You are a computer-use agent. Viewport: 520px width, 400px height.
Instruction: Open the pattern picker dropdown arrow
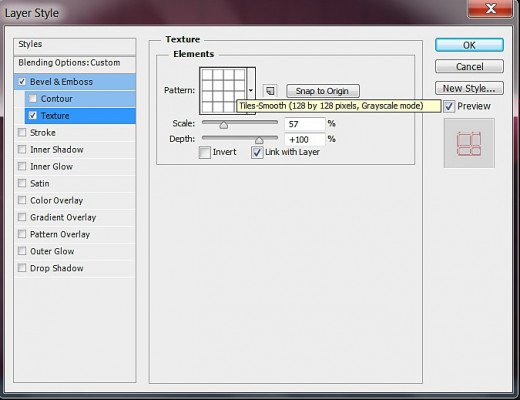251,90
